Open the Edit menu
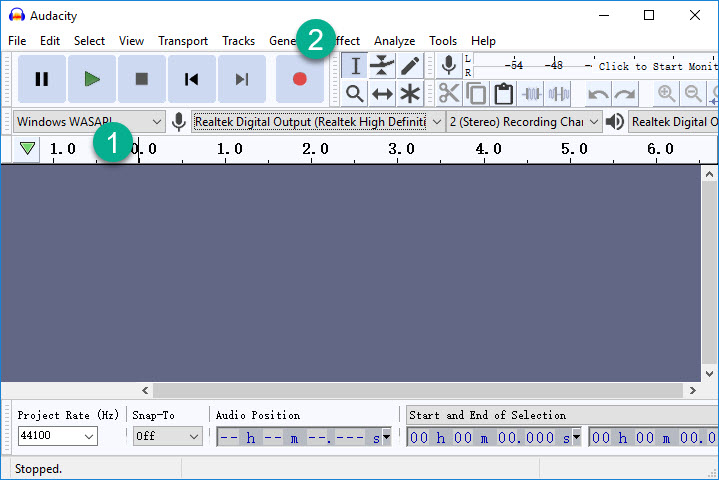This screenshot has height=480, width=719. click(50, 41)
